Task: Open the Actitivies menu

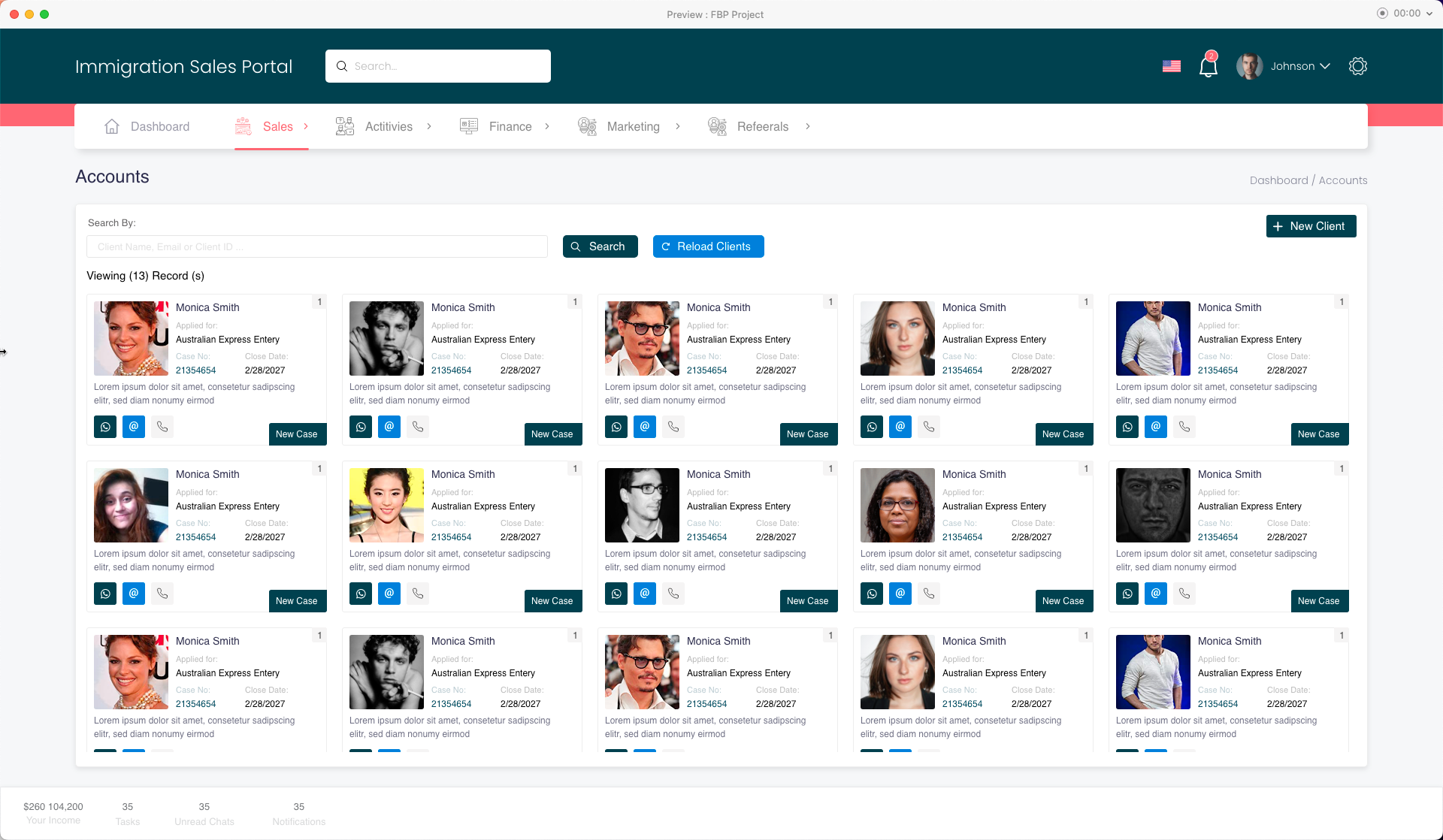Action: [389, 126]
